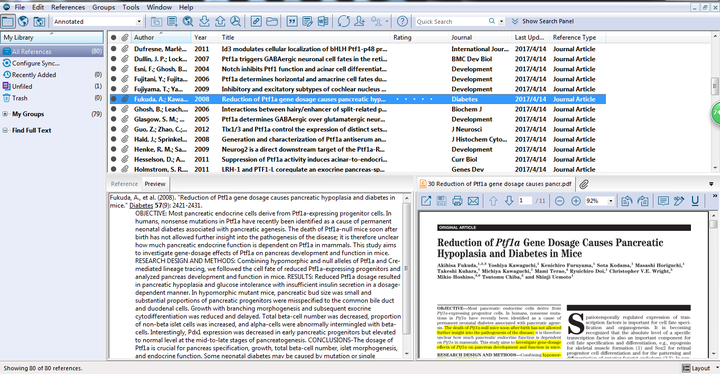The width and height of the screenshot is (720, 374).
Task: Open the Layout menu button
Action: coord(699,368)
